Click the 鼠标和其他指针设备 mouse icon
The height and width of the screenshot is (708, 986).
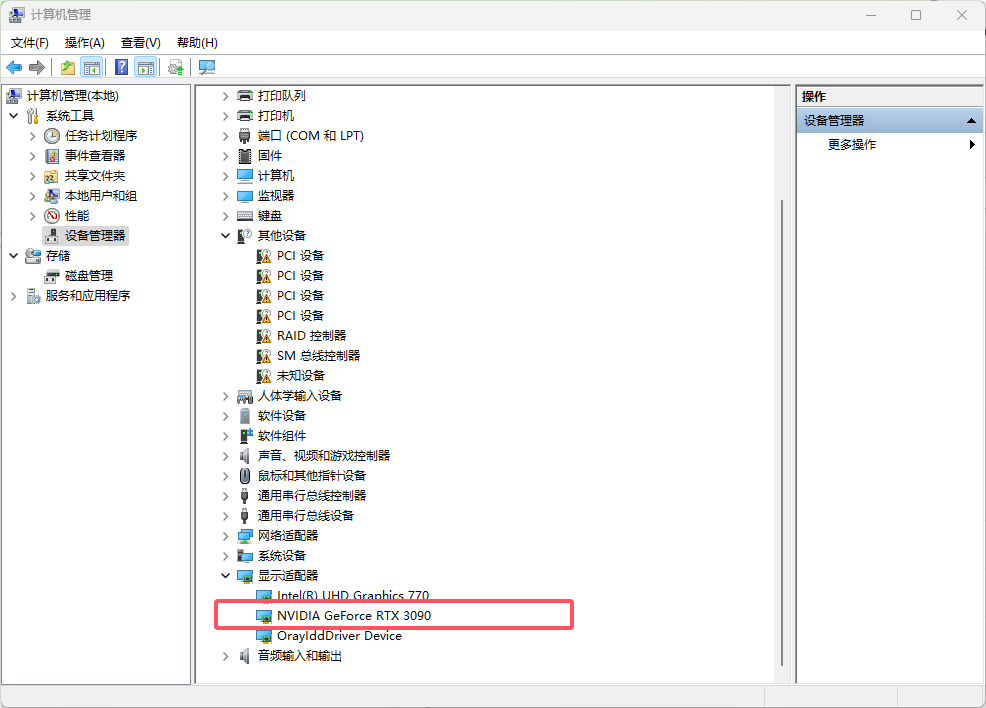coord(245,476)
